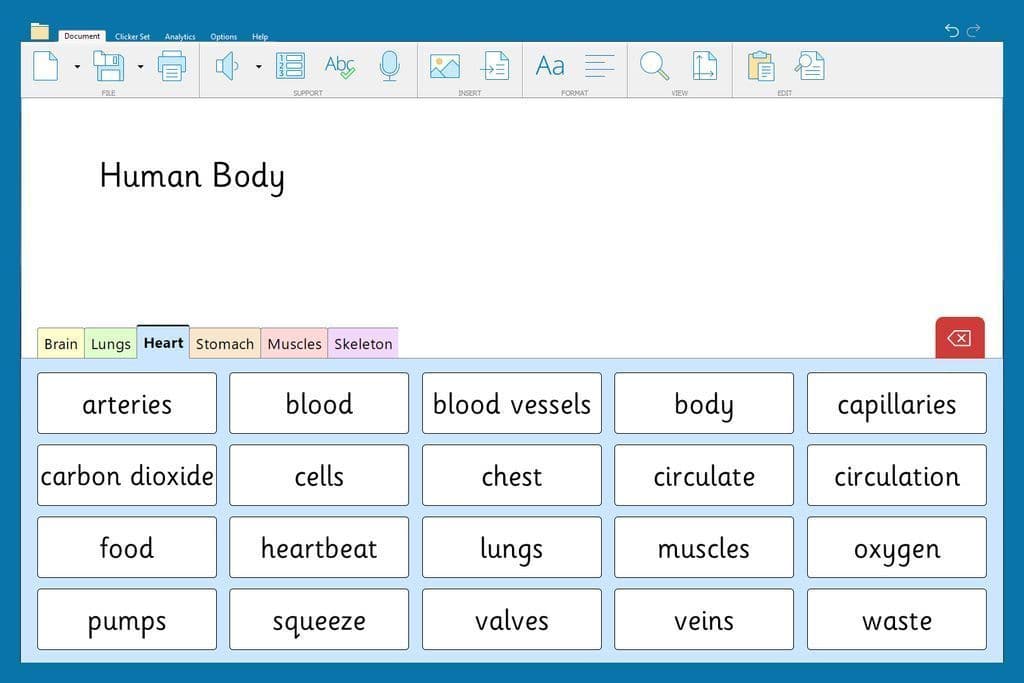The image size is (1024, 683).
Task: Open the Aa font formatting tool
Action: (x=550, y=66)
